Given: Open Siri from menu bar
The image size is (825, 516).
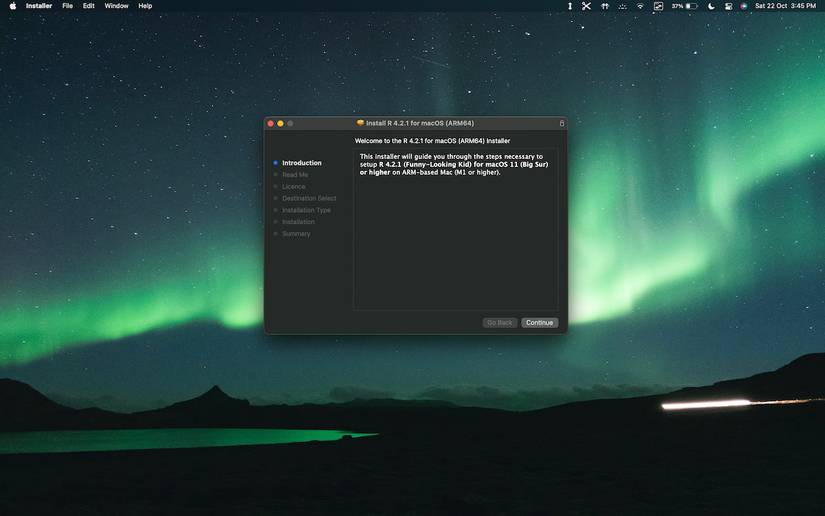Looking at the screenshot, I should click(743, 6).
